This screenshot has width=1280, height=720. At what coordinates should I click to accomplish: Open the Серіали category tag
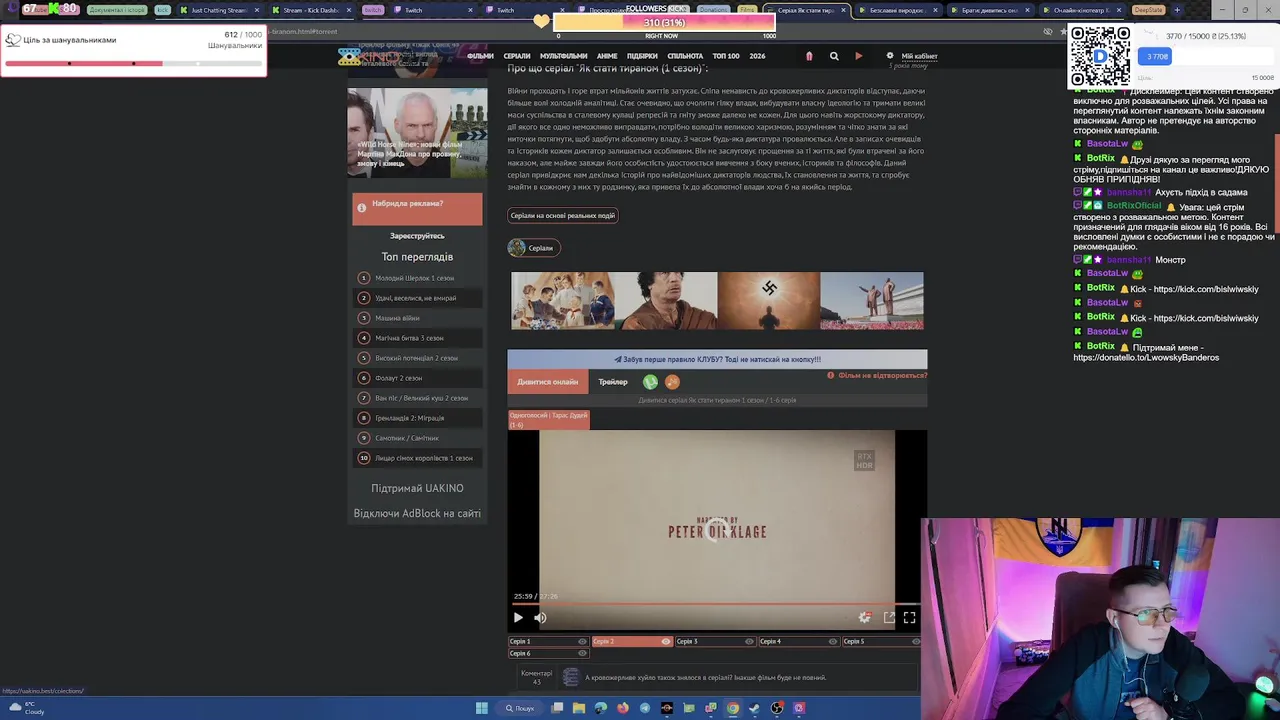[x=534, y=248]
